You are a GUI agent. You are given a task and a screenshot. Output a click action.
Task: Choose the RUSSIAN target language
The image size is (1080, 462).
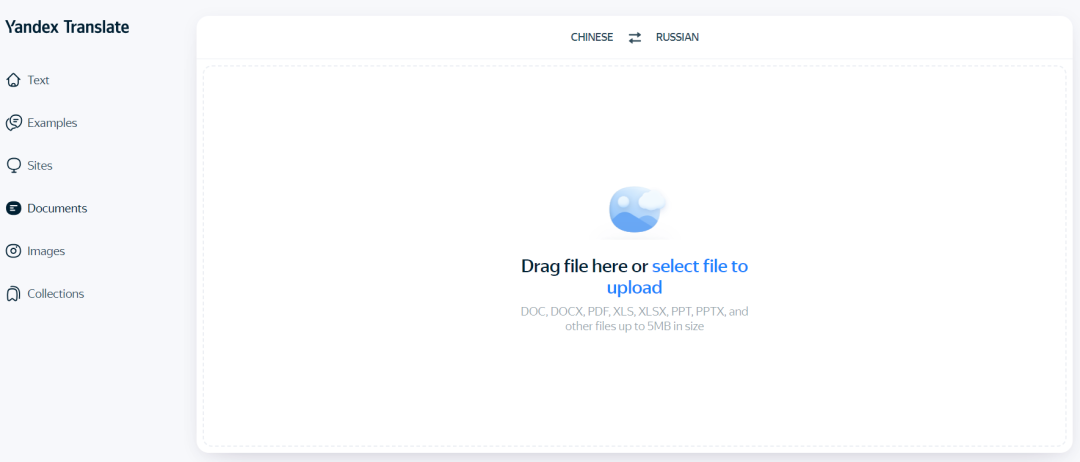pyautogui.click(x=677, y=38)
